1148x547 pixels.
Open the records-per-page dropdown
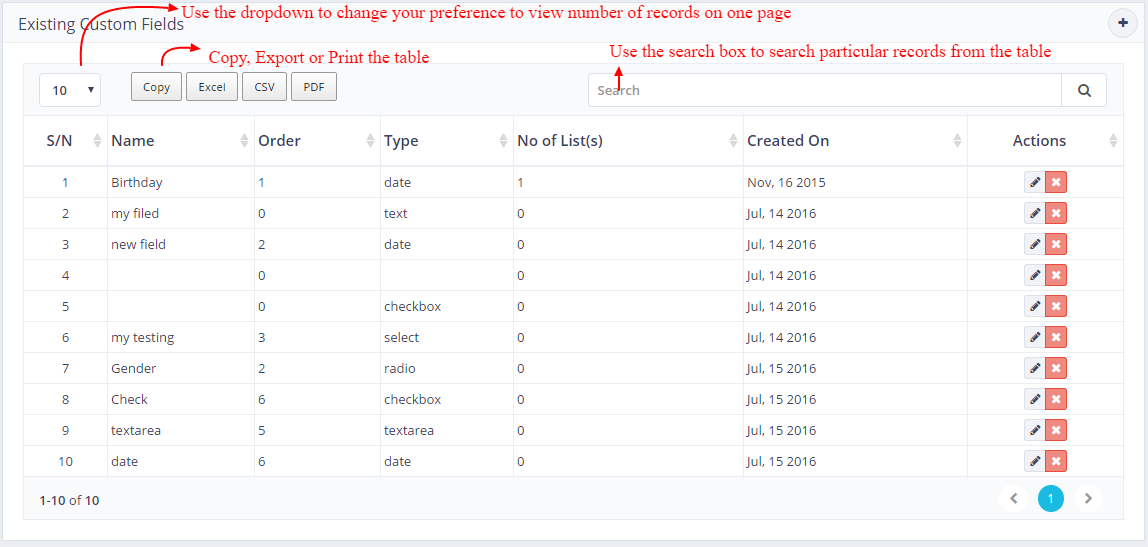coord(70,90)
